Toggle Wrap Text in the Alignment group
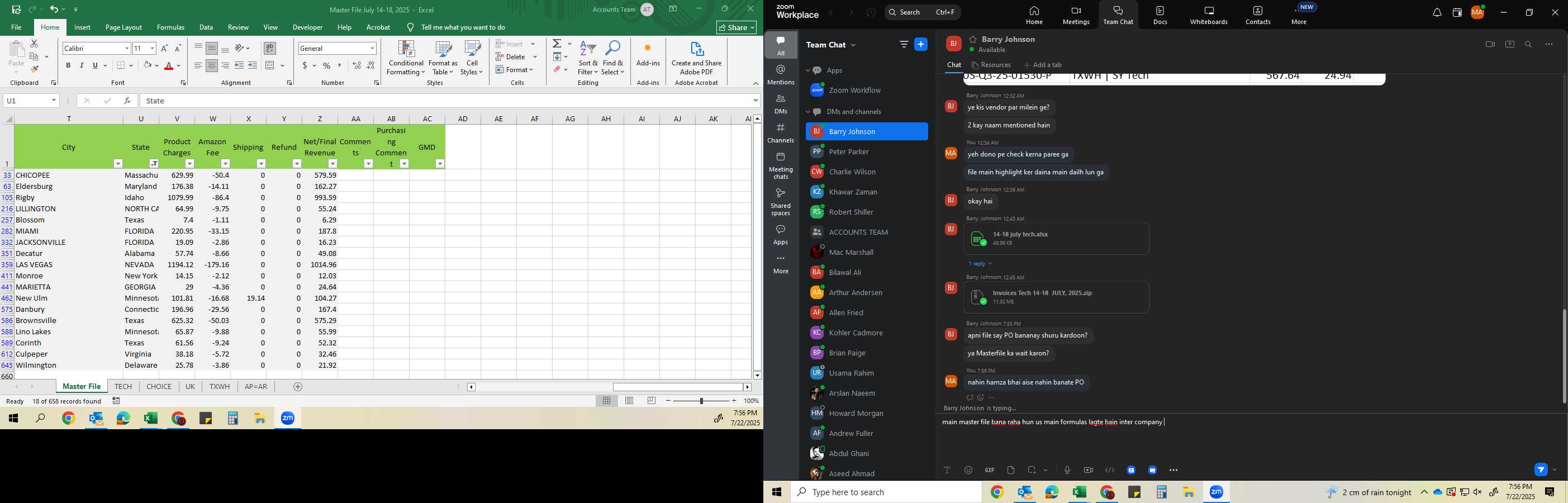Viewport: 1568px width, 503px height. (270, 48)
